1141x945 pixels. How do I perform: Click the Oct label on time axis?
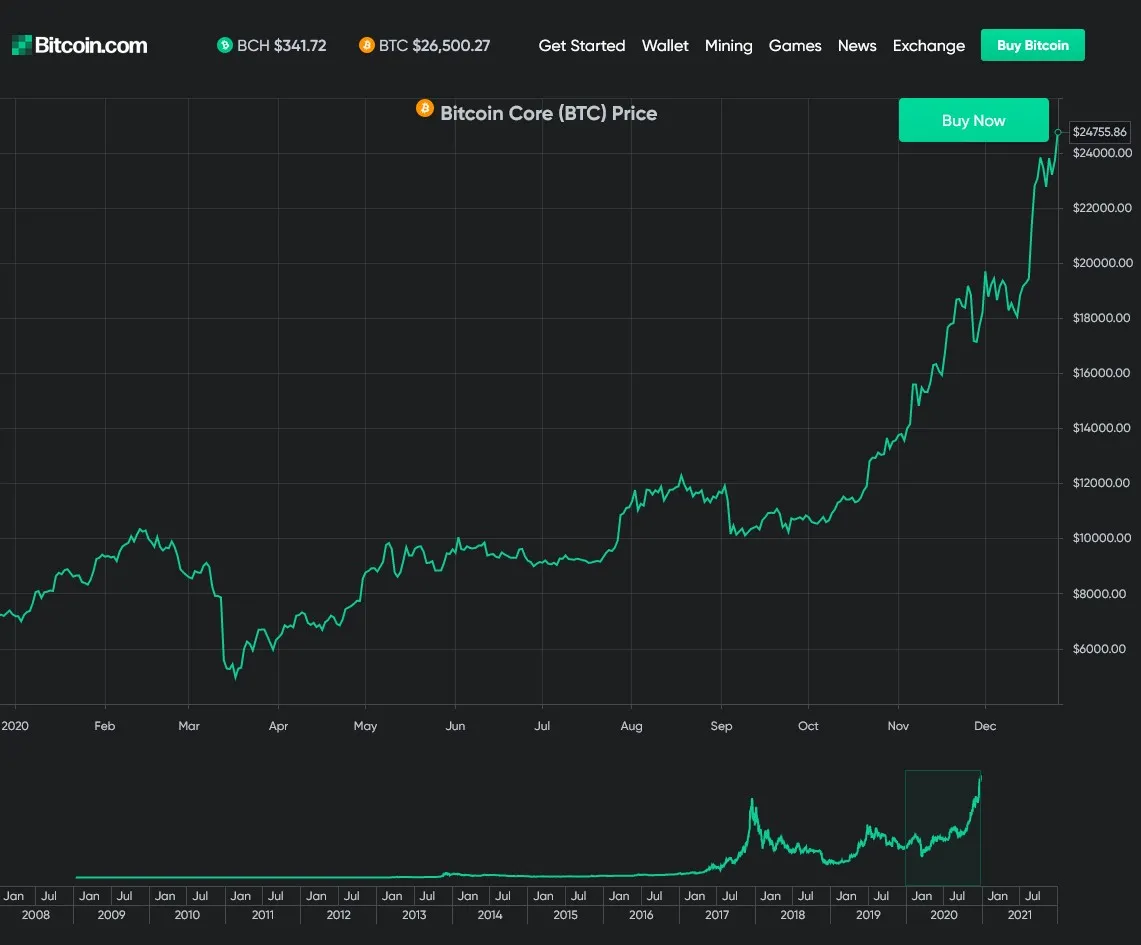(808, 725)
